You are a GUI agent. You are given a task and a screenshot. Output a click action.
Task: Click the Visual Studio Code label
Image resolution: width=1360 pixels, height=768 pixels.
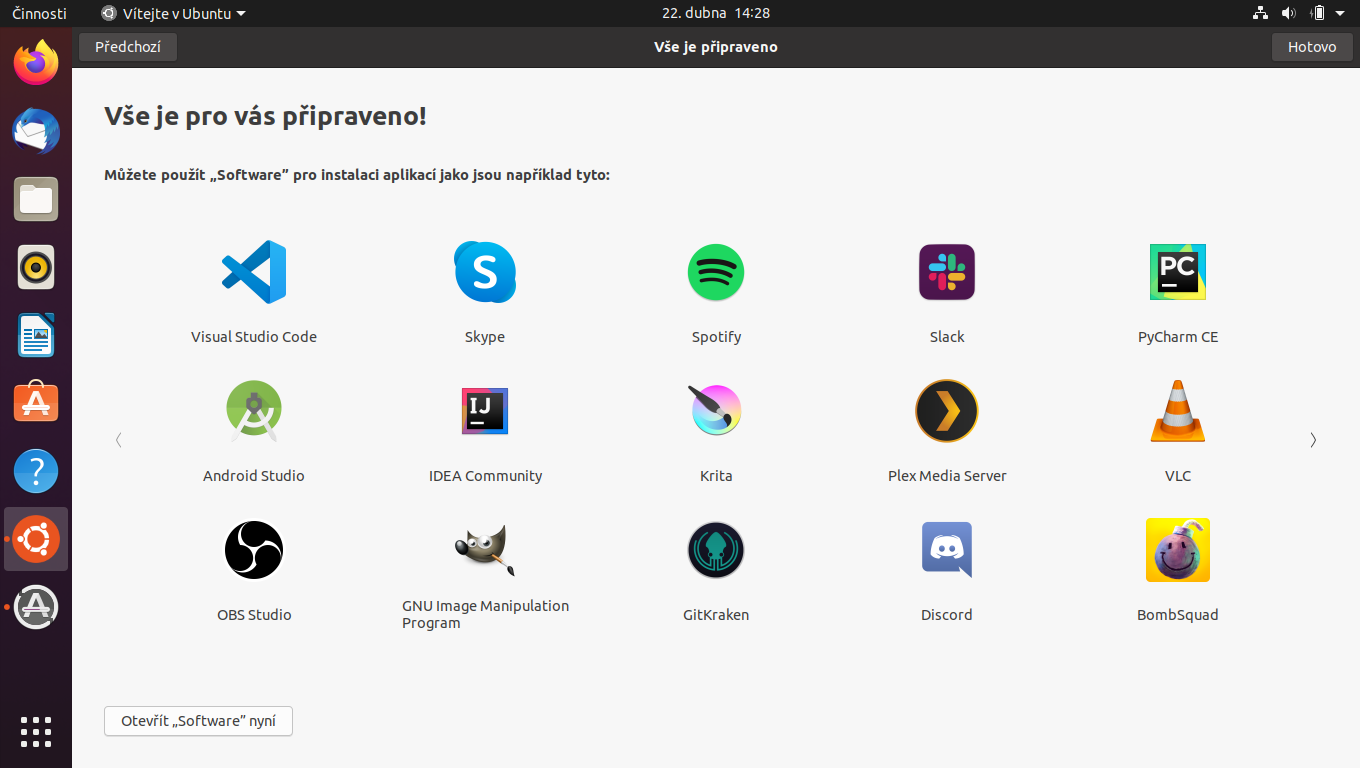254,337
